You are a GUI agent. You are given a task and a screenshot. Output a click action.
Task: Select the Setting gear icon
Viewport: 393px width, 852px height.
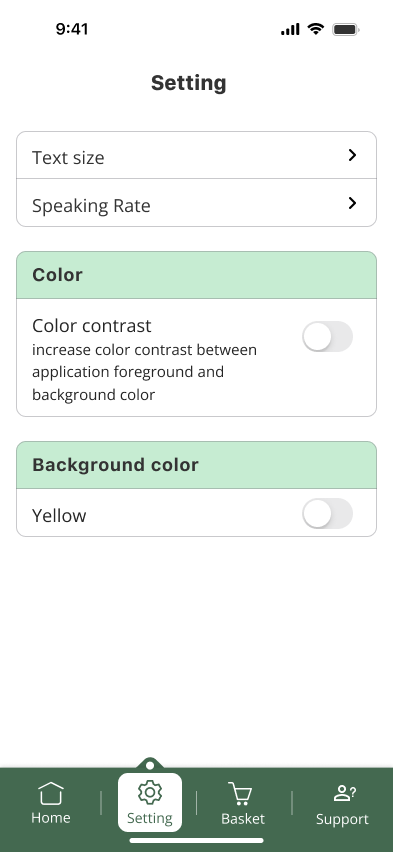[149, 793]
